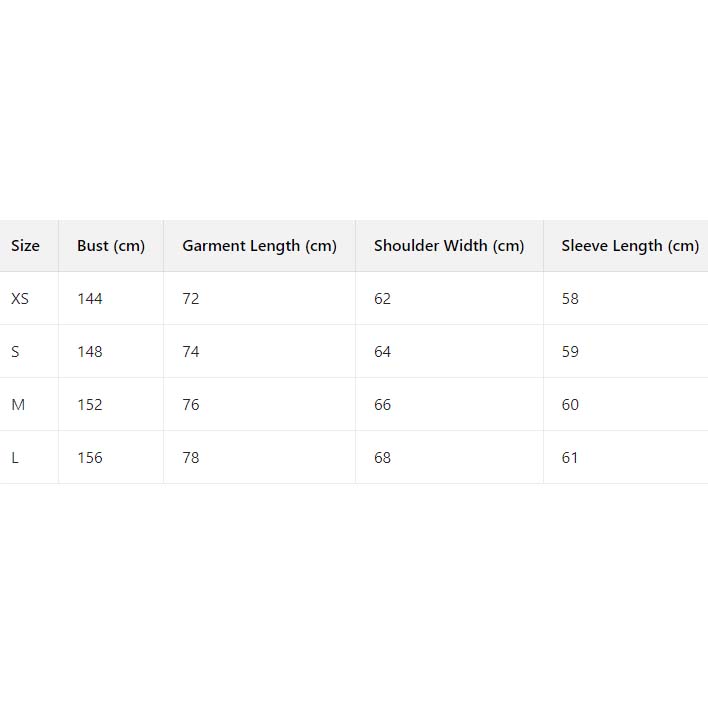Select the XS size row label

tap(20, 299)
